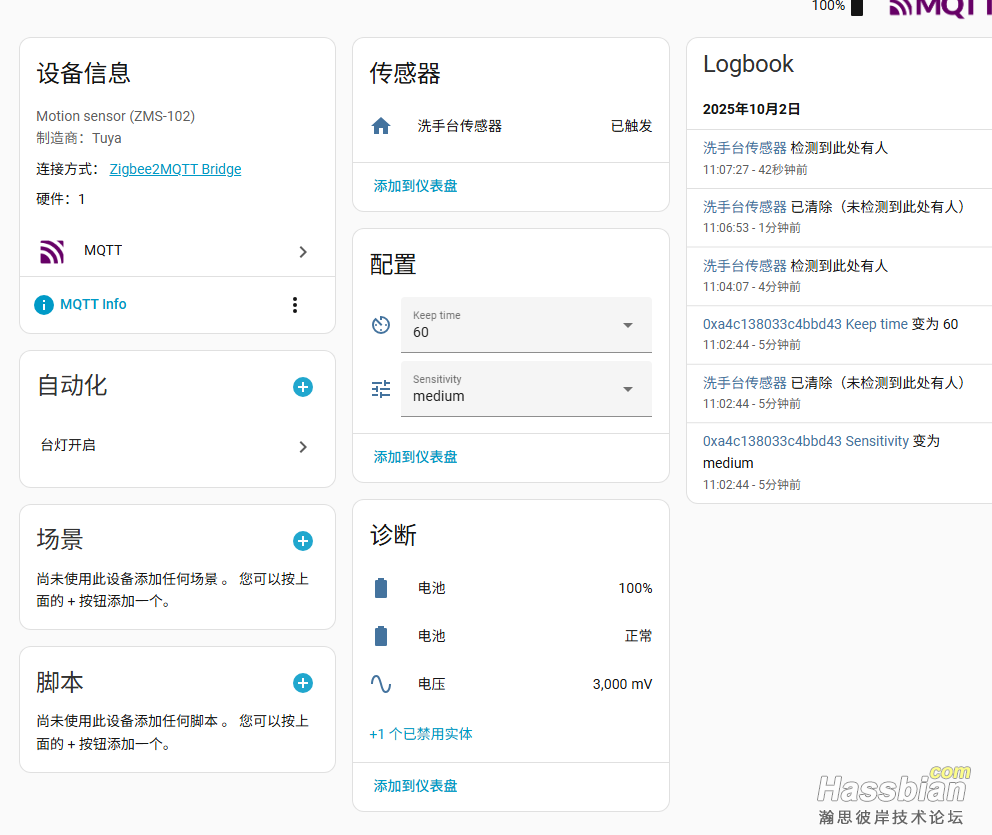This screenshot has height=835, width=992.
Task: Click the add automation plus icon
Action: pyautogui.click(x=303, y=387)
